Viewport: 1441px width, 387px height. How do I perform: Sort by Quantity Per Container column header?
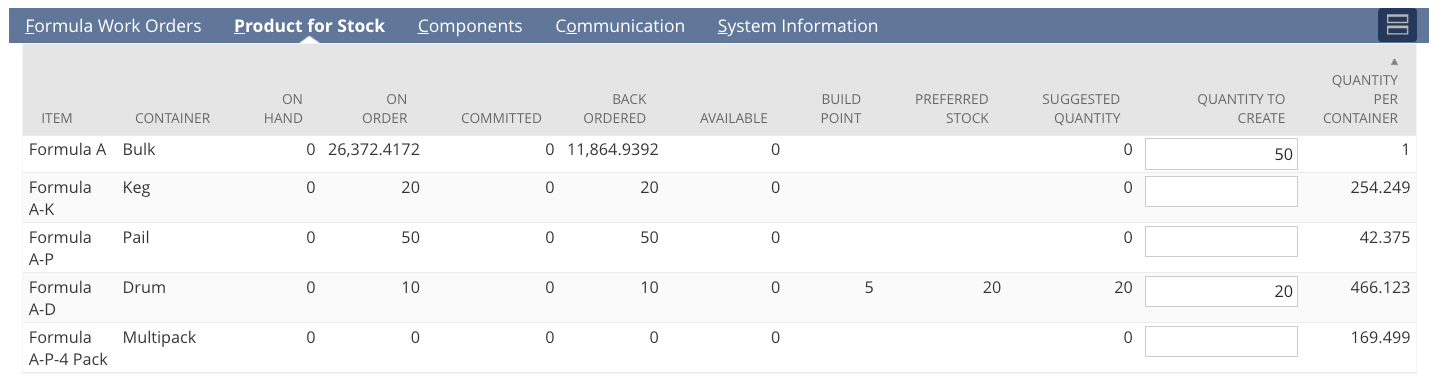pos(1360,99)
